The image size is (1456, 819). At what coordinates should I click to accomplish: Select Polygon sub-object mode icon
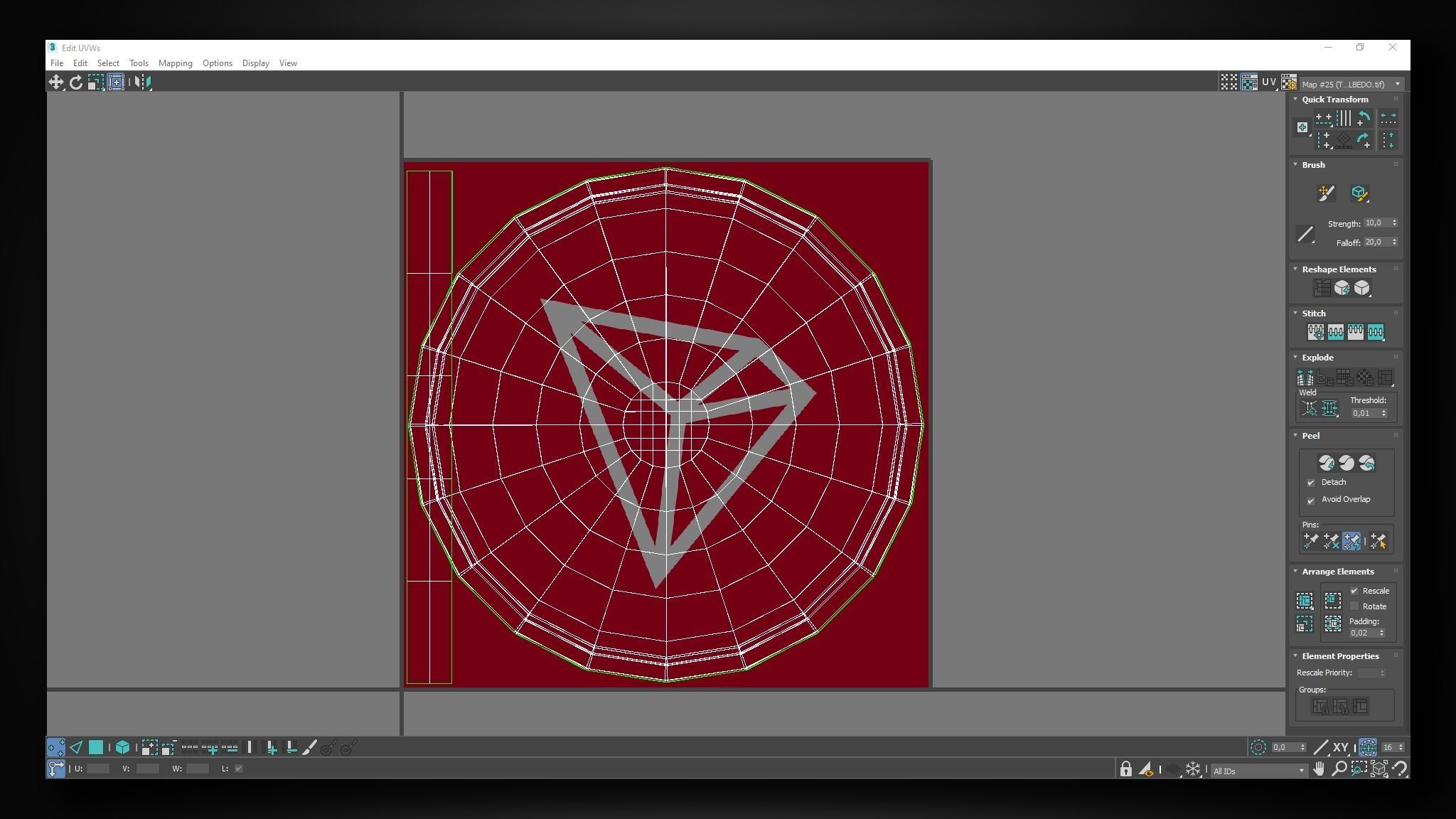click(x=95, y=747)
